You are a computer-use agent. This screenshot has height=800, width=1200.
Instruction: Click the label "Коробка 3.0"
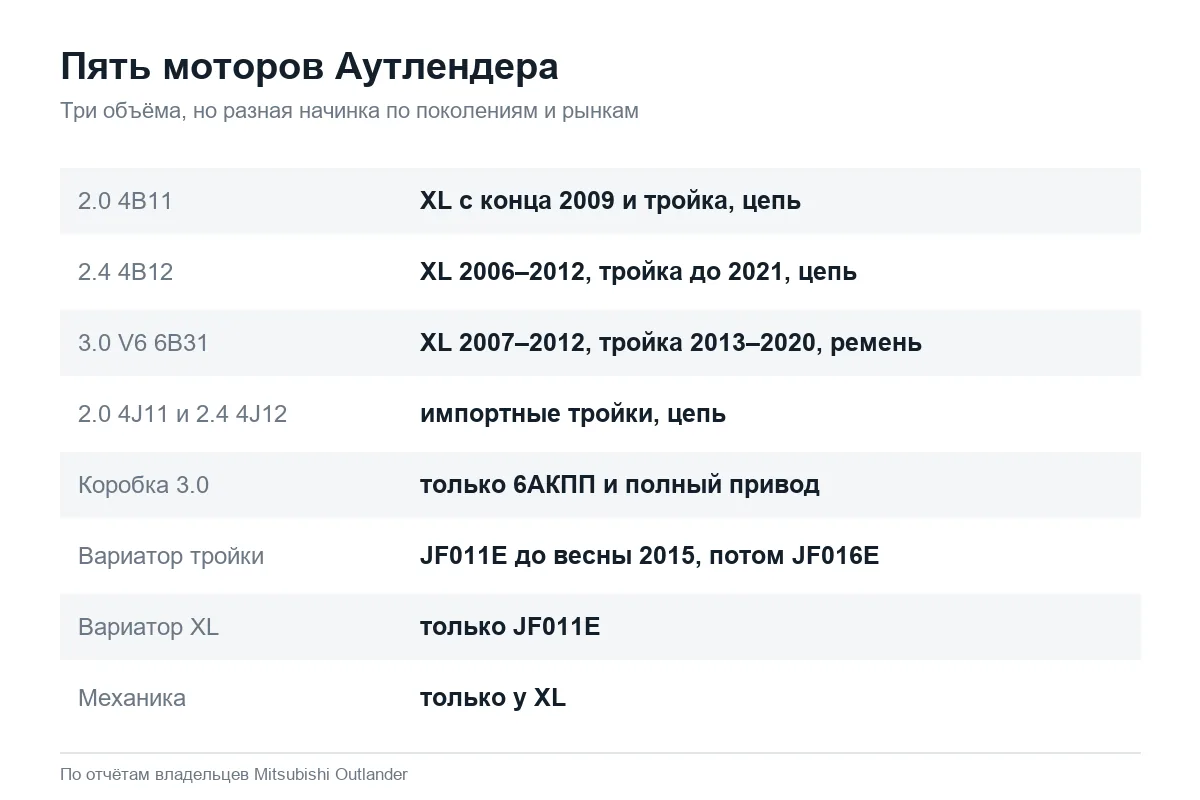[143, 485]
